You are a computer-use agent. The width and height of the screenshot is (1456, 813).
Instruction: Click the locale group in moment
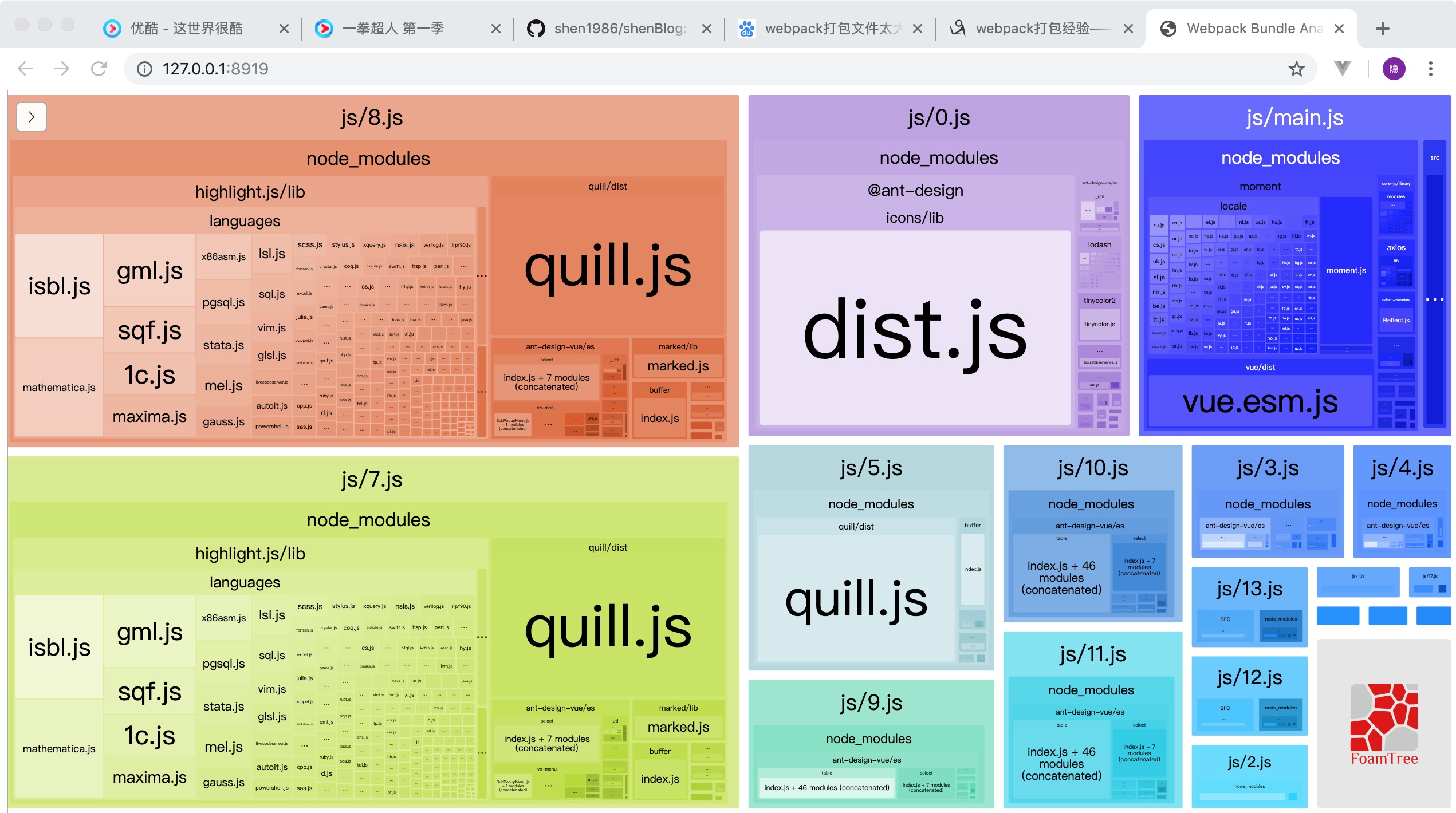pyautogui.click(x=1233, y=206)
